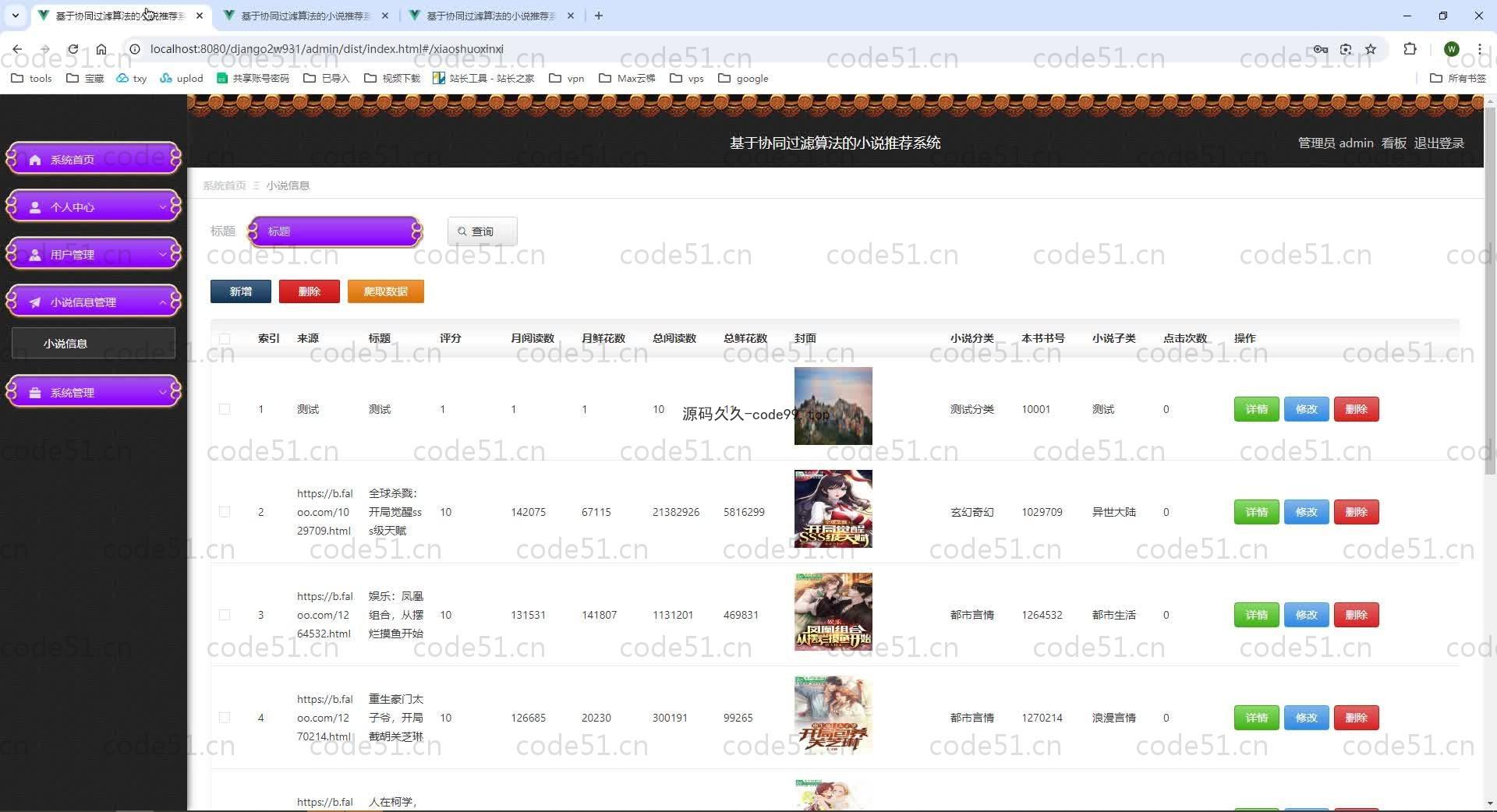Click the 全球杀戮 cover thumbnail

point(833,509)
